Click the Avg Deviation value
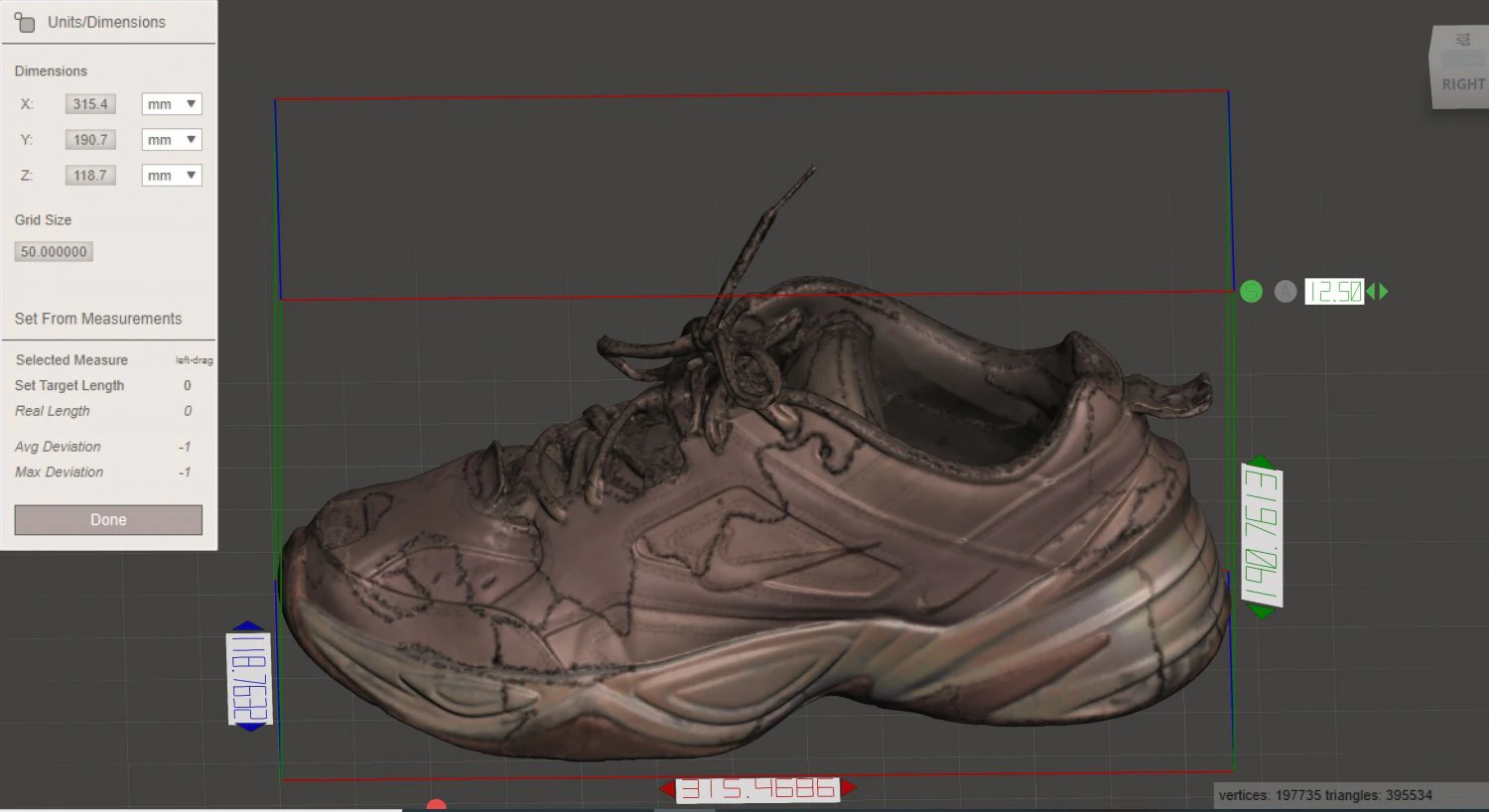 (x=185, y=447)
